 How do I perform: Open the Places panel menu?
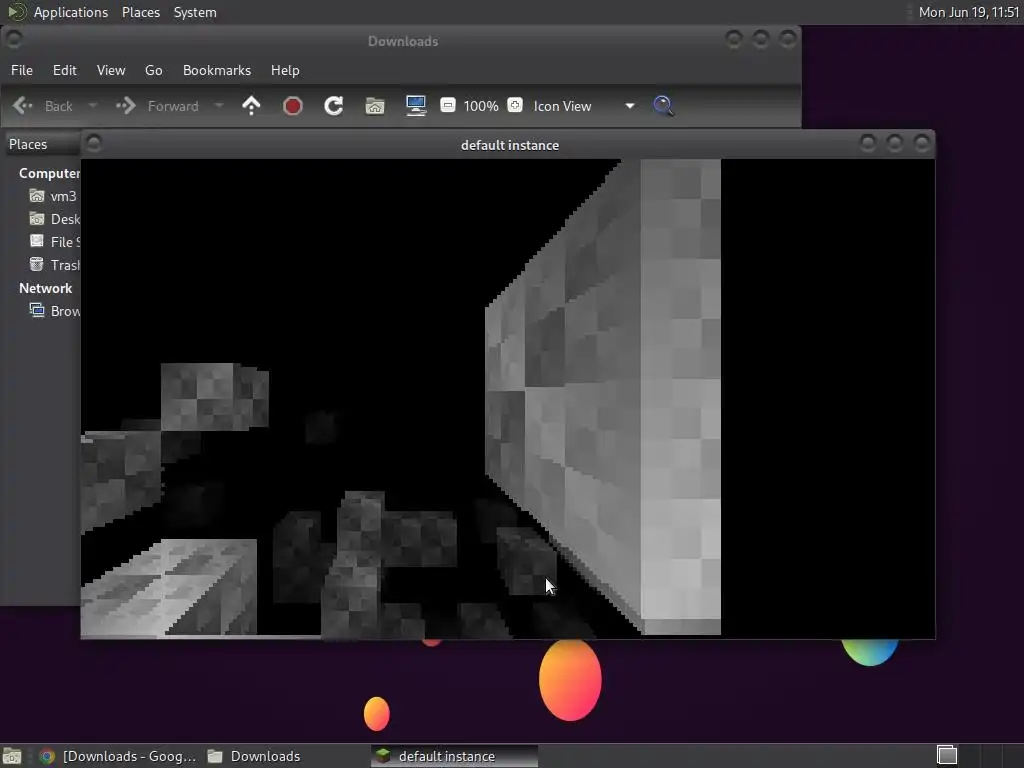pyautogui.click(x=141, y=12)
